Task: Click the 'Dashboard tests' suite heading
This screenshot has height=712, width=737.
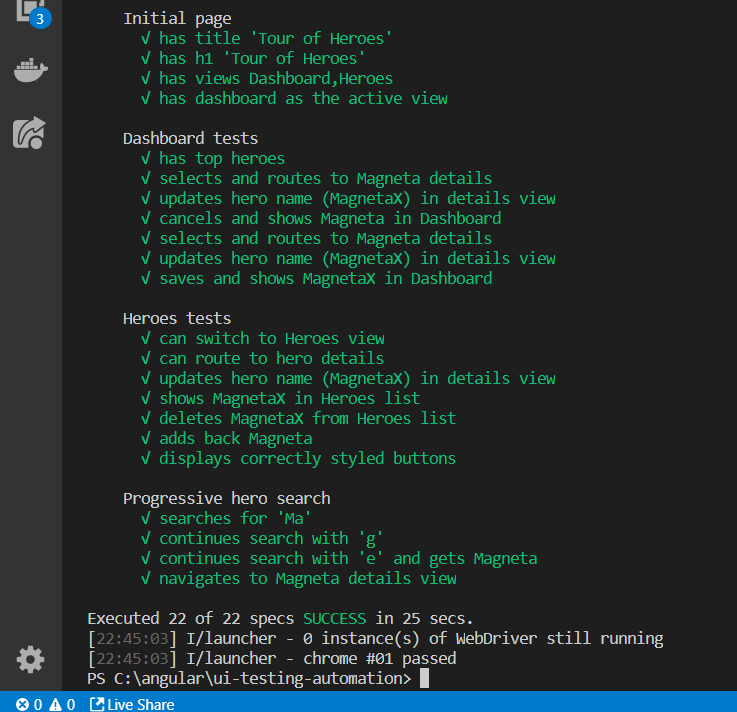Action: (x=190, y=138)
